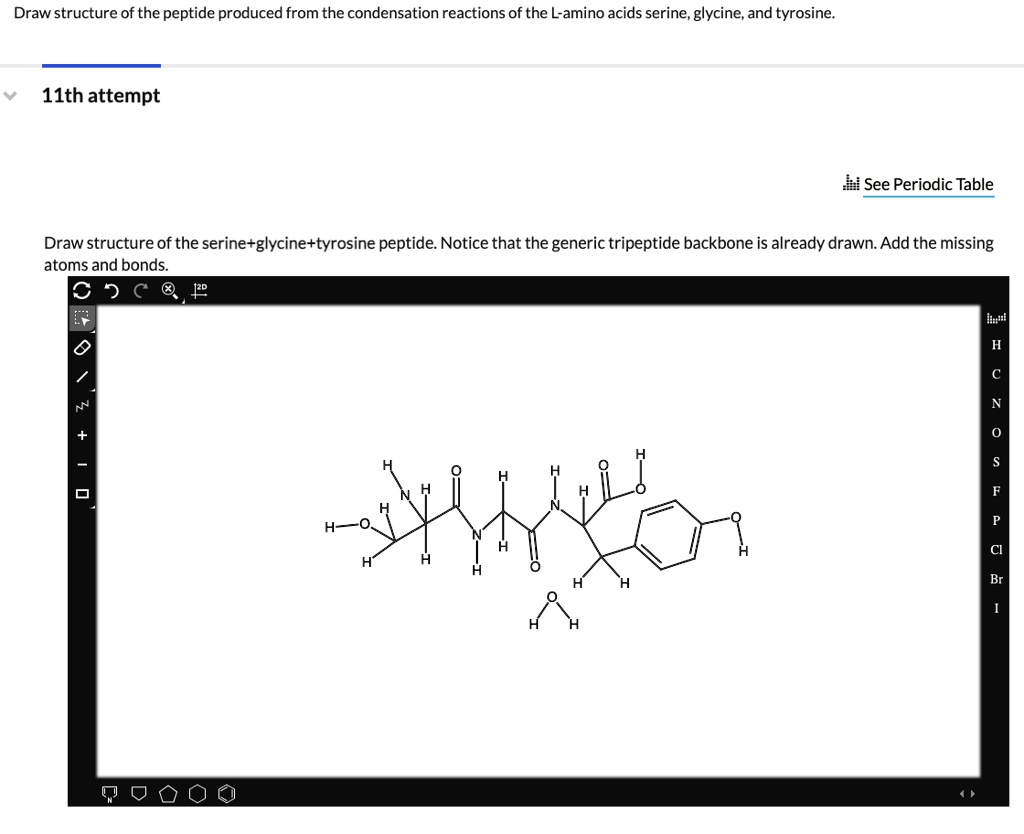Toggle the zoom-out magnifier control
Image resolution: width=1024 pixels, height=834 pixels.
(x=168, y=290)
